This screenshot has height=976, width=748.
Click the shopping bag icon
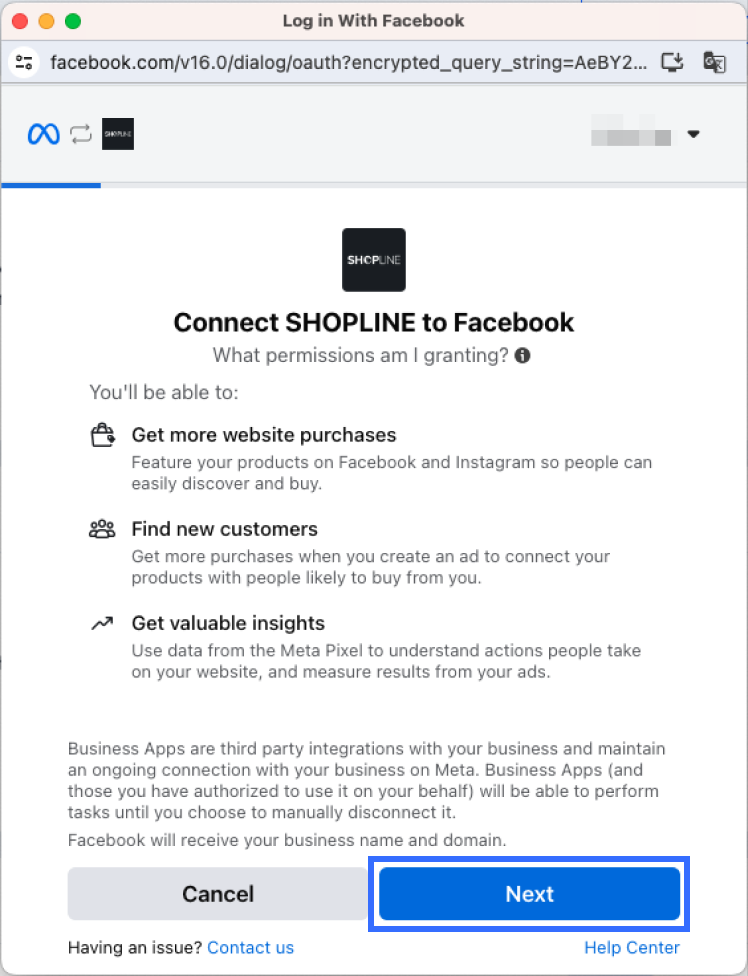point(102,436)
